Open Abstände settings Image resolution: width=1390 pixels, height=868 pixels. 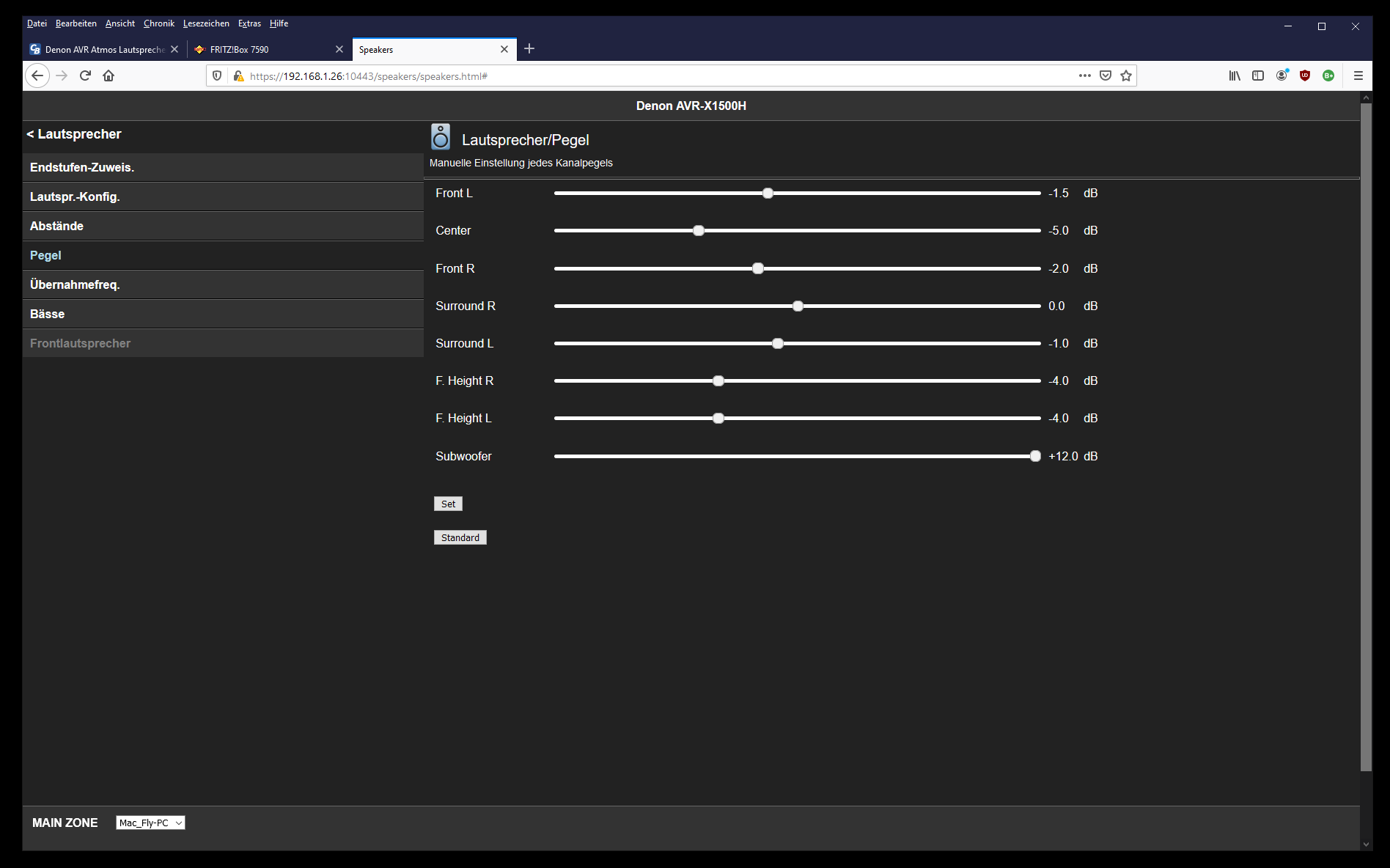coord(223,226)
